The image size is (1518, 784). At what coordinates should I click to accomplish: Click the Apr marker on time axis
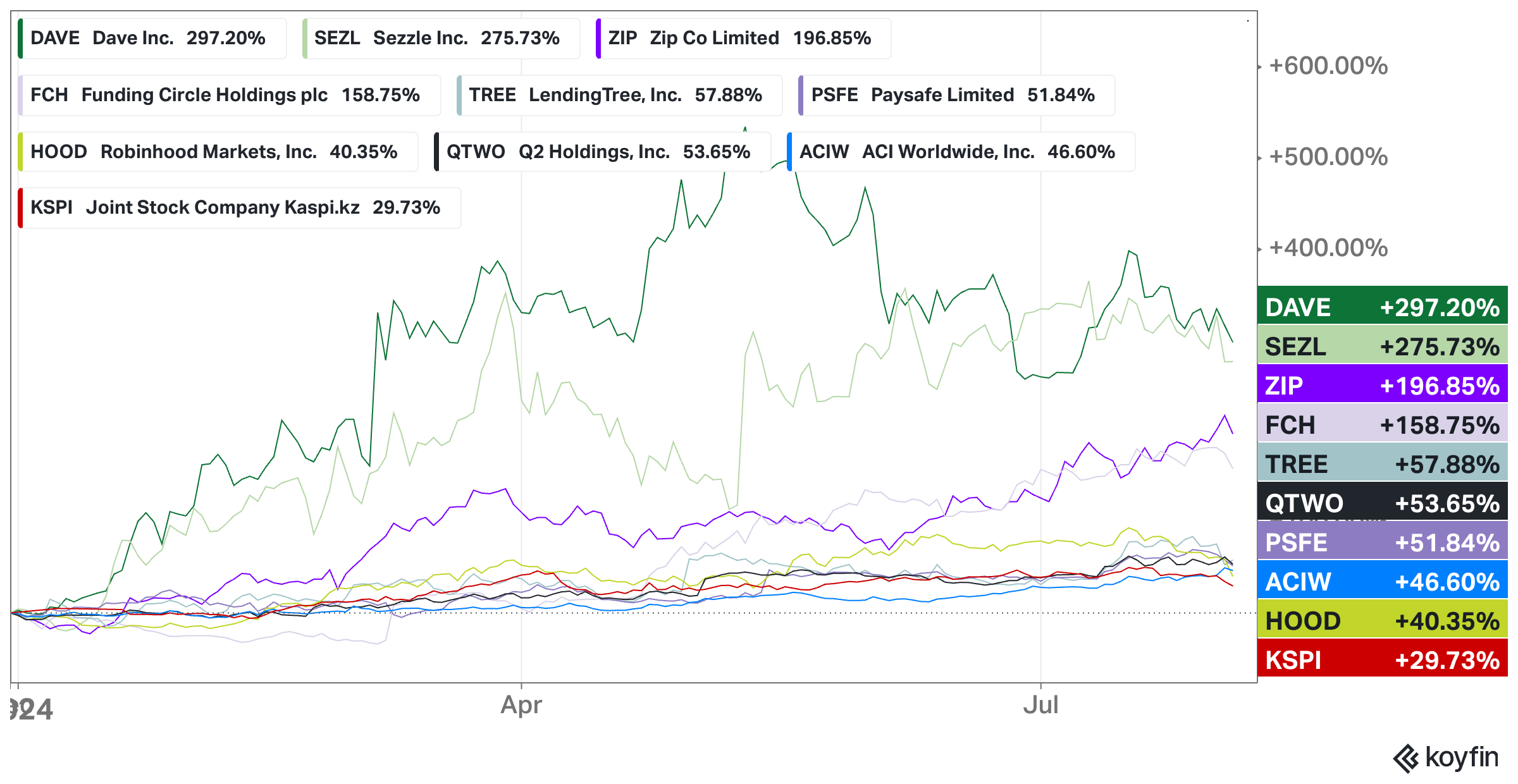pos(521,705)
